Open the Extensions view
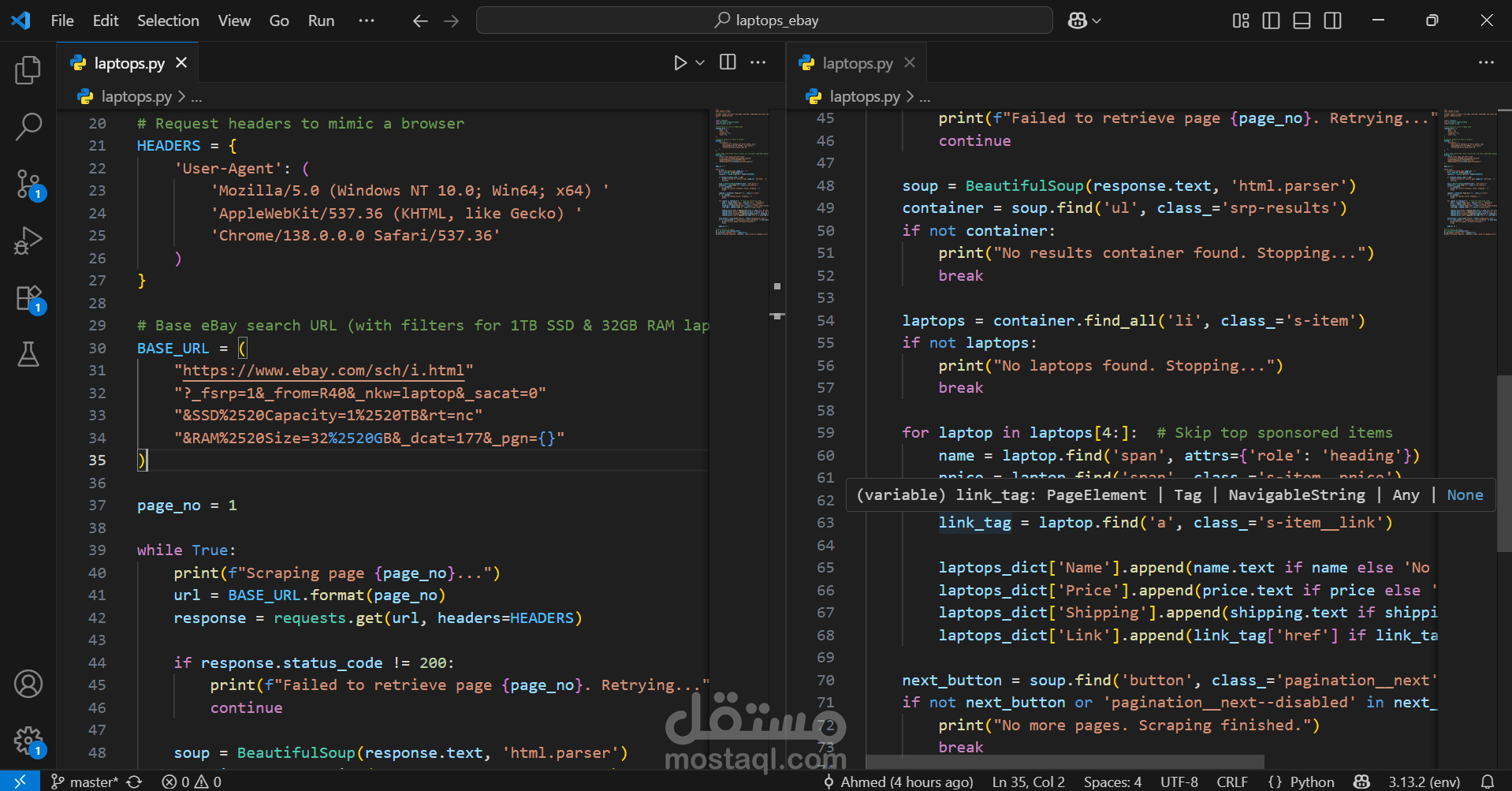The height and width of the screenshot is (791, 1512). [x=28, y=298]
